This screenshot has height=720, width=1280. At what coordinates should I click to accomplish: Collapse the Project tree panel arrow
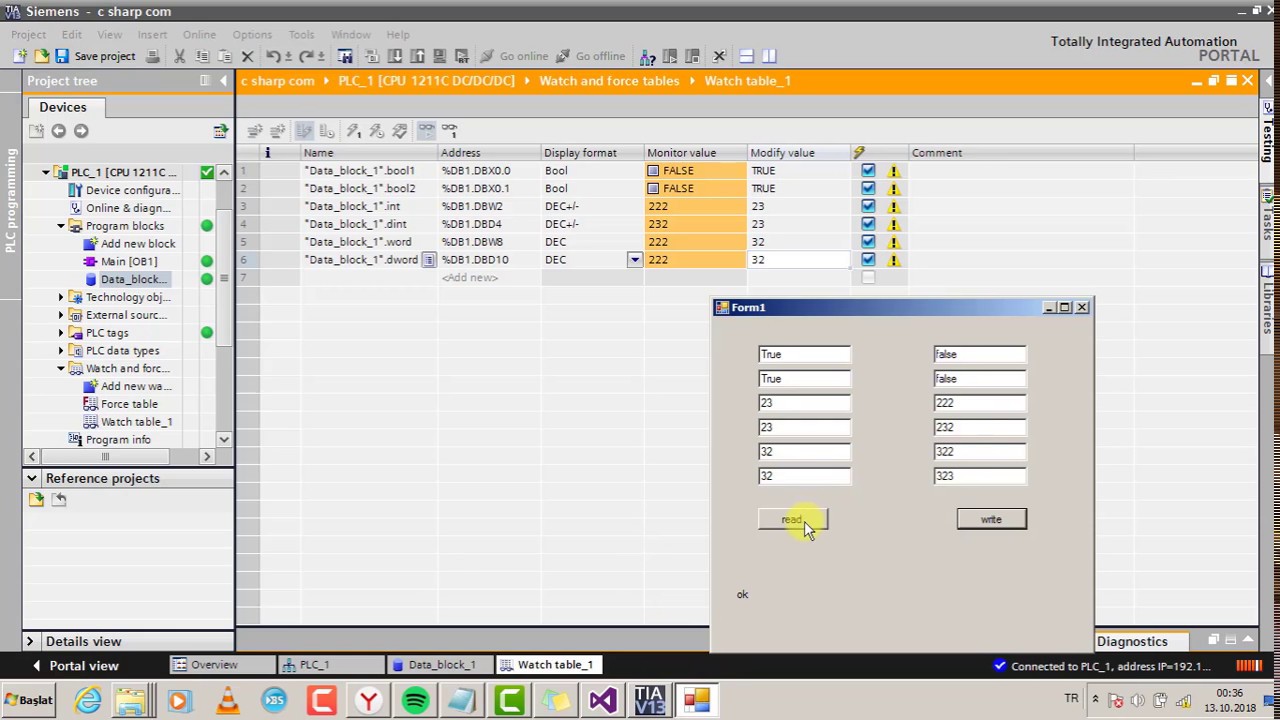(x=223, y=80)
